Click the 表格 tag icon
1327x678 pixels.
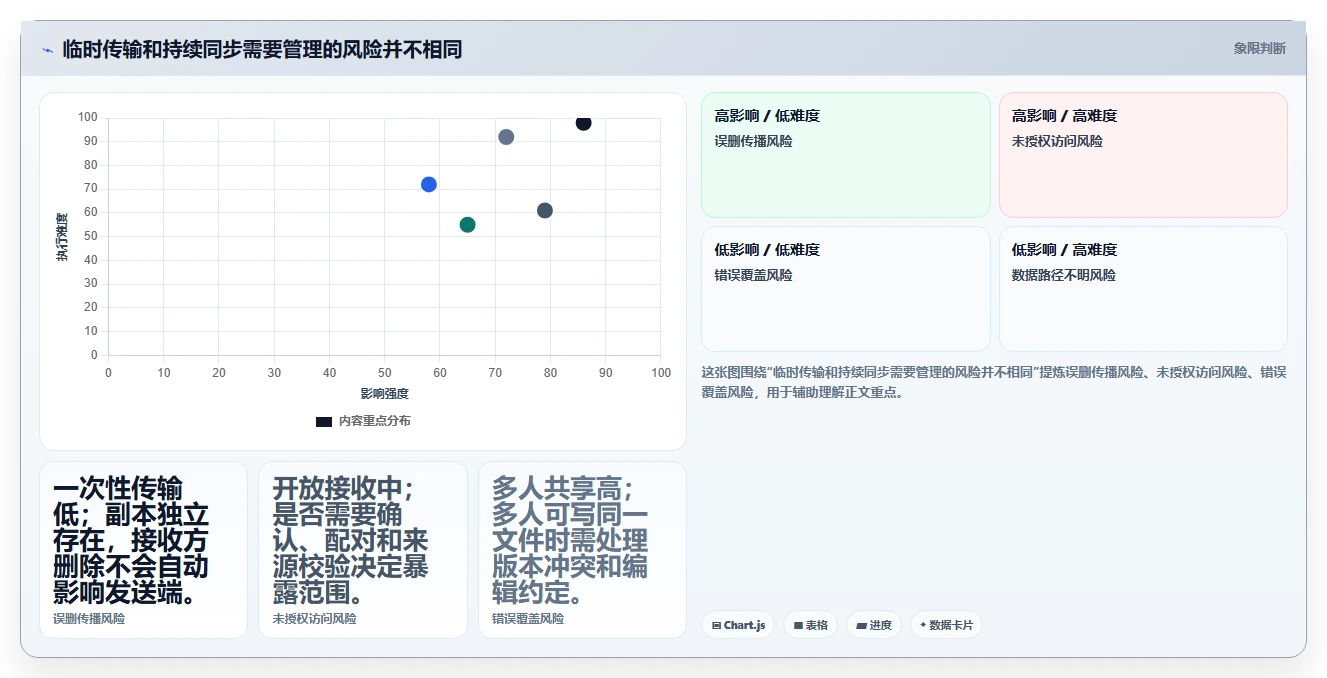coord(798,625)
